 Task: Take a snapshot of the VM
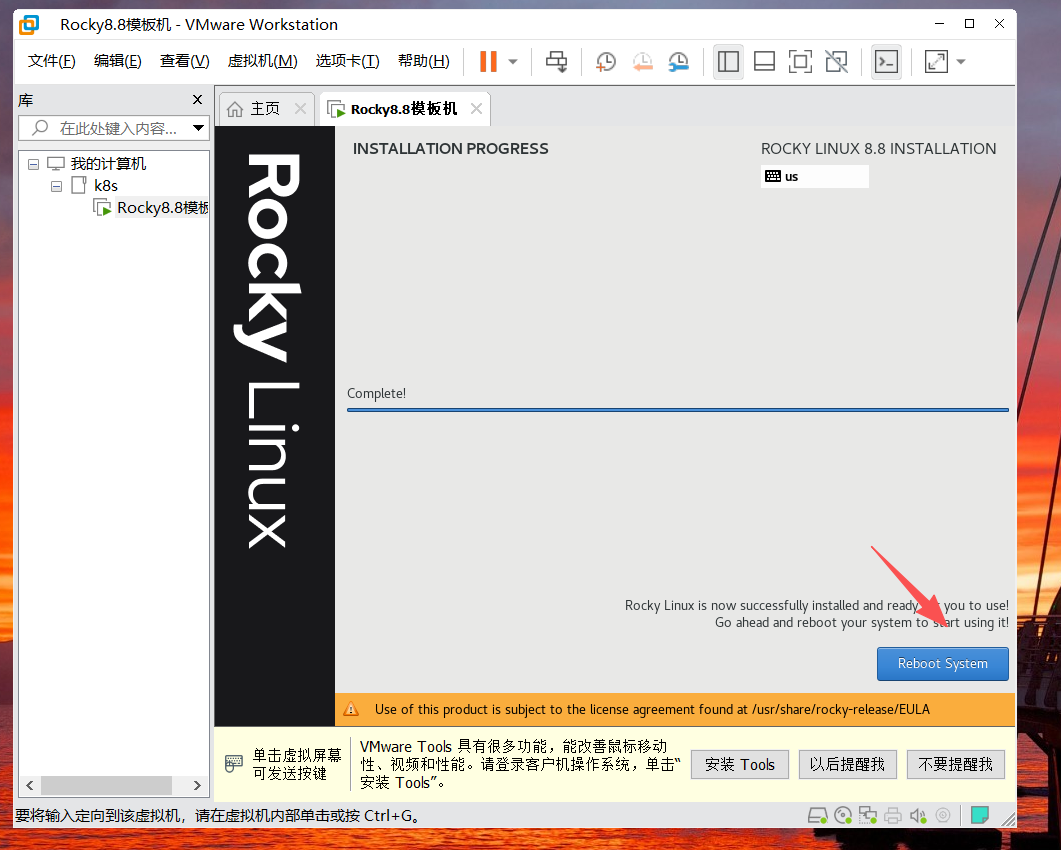click(606, 62)
